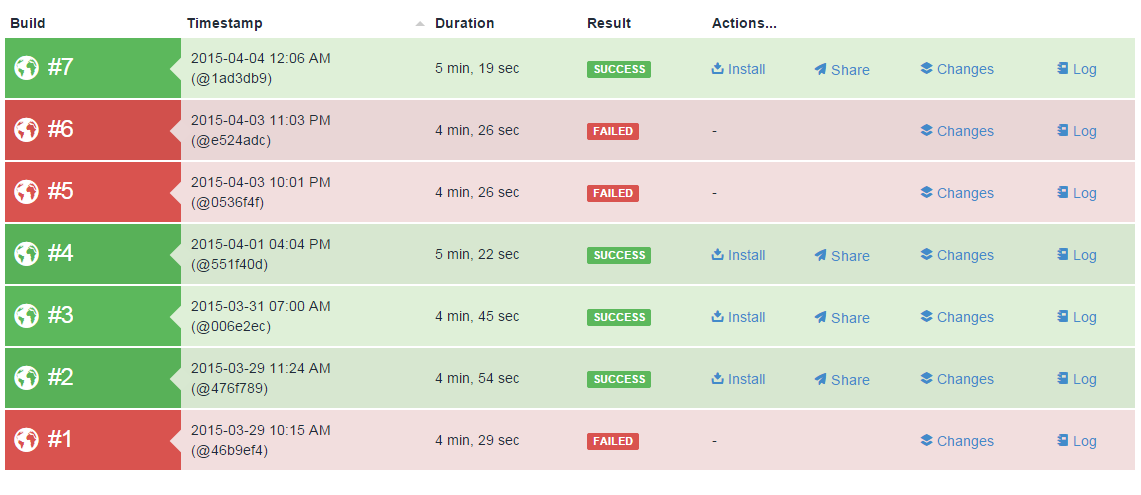Screen dimensions: 1141x495
Task: Toggle sort arrow beside Timestamp header
Action: [420, 24]
